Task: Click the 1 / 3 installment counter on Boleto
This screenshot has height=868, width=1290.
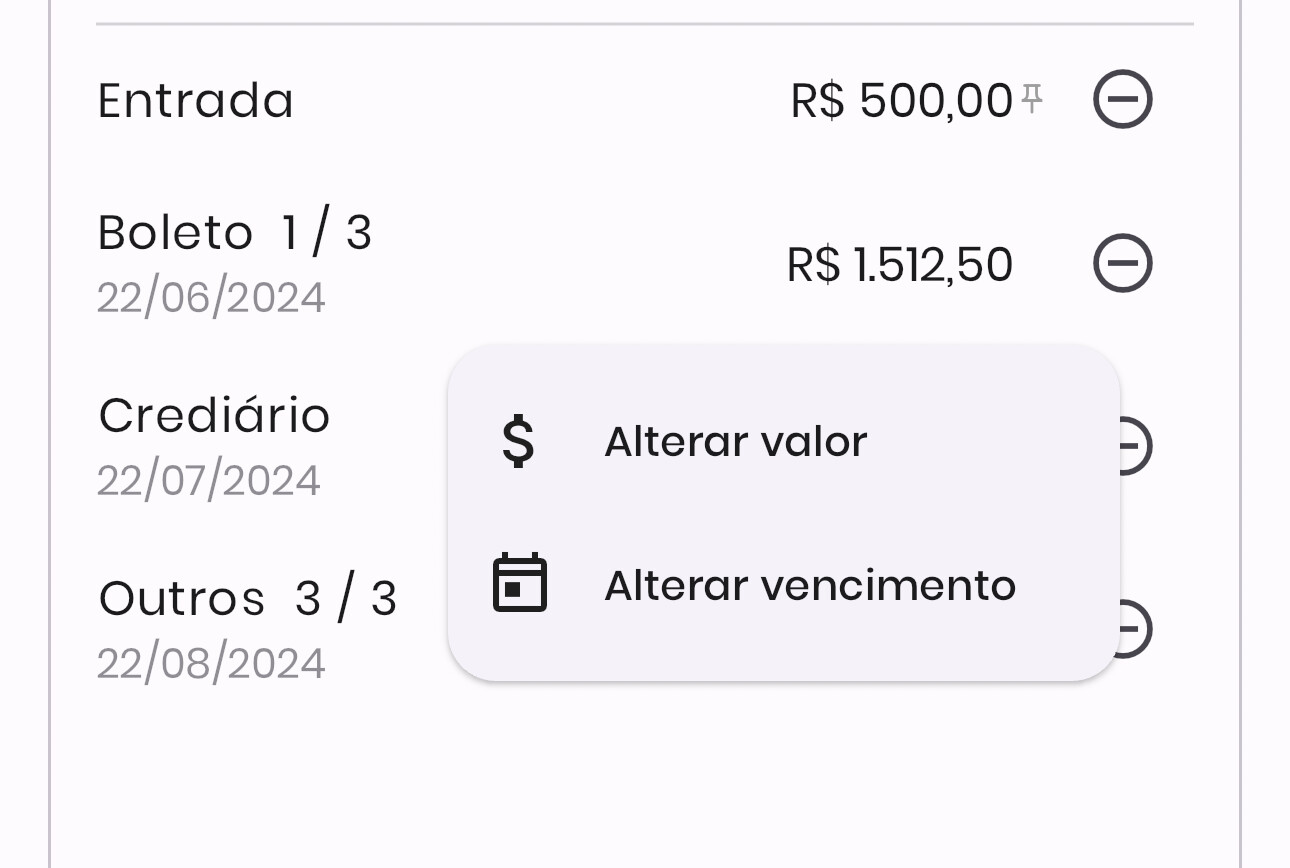Action: click(x=327, y=233)
